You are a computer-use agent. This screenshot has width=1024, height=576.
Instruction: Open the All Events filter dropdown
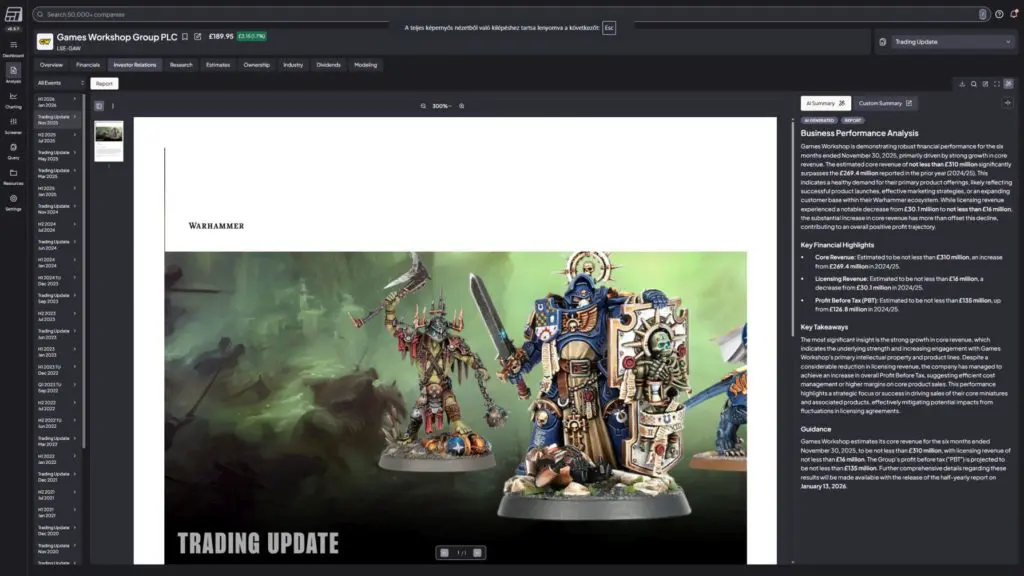coord(61,83)
